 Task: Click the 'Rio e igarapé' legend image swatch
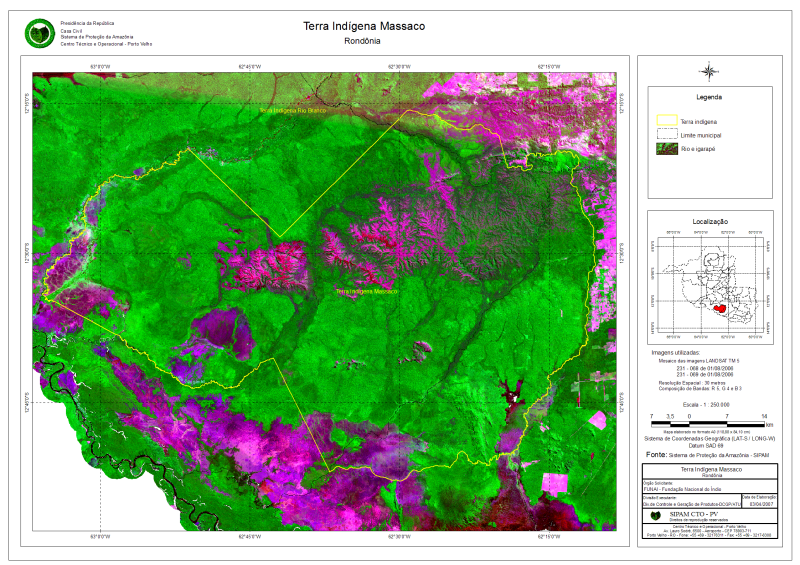coord(667,149)
